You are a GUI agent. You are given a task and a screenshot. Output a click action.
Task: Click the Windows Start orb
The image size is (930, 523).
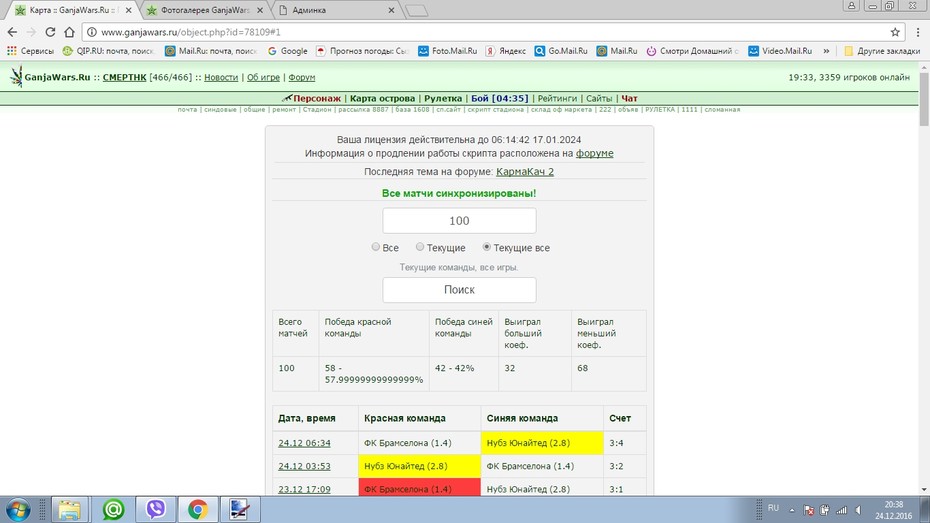coord(18,510)
